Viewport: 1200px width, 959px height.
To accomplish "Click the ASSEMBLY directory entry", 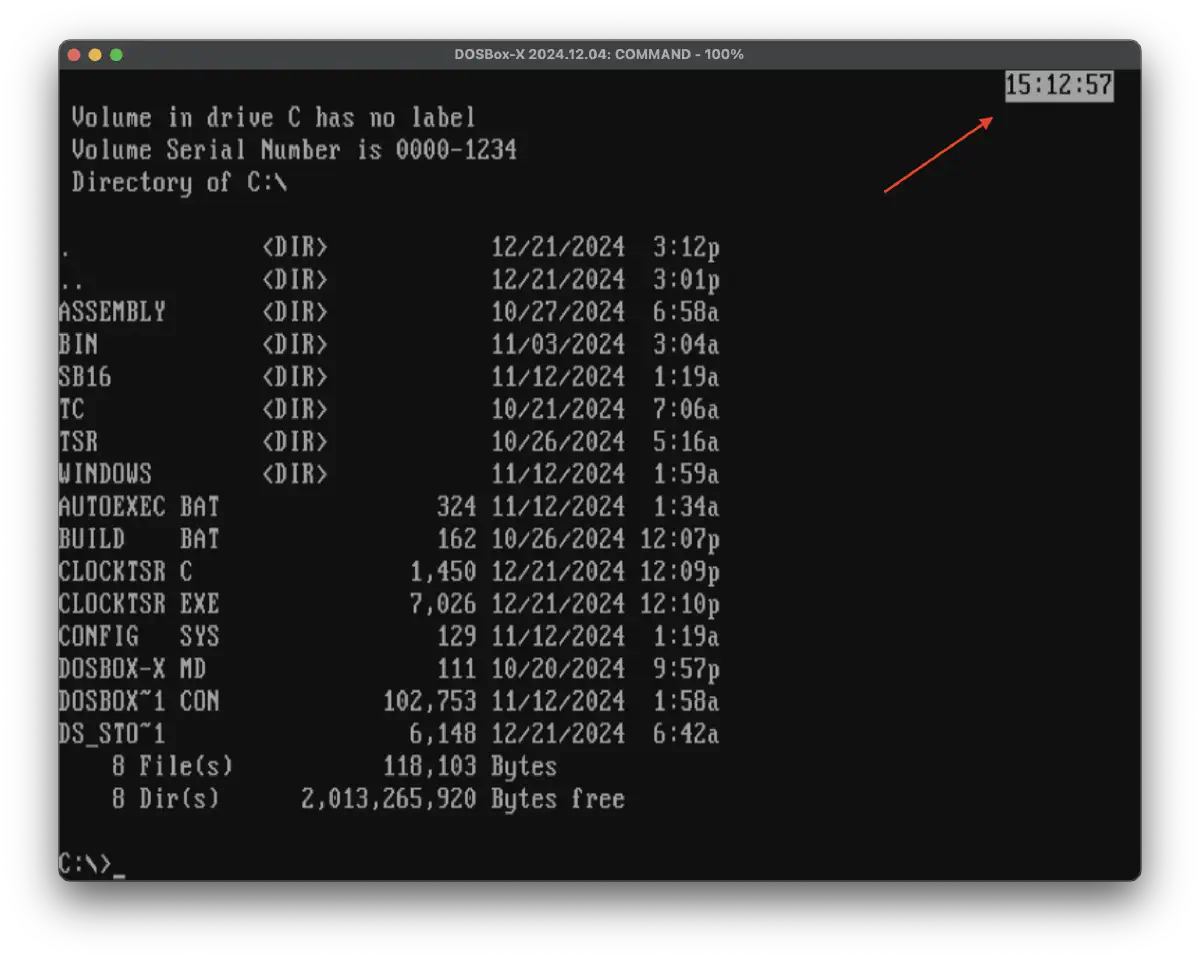I will coord(112,312).
